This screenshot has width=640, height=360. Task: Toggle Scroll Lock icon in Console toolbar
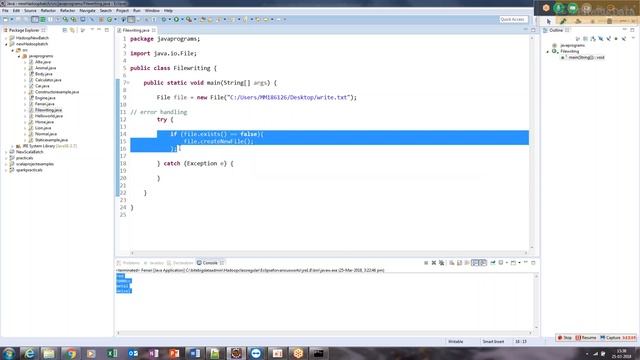460,263
